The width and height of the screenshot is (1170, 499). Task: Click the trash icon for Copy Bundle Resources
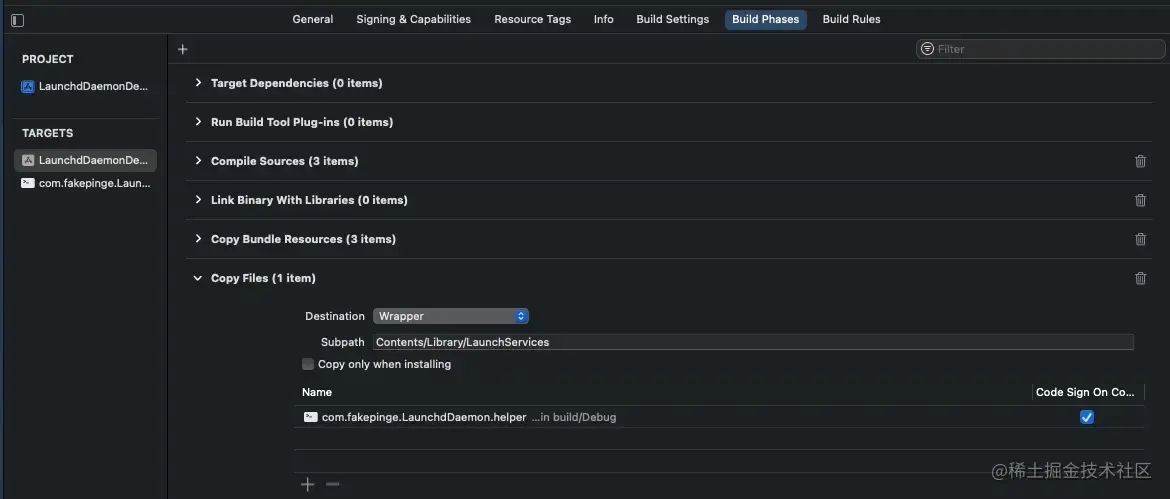(1140, 239)
